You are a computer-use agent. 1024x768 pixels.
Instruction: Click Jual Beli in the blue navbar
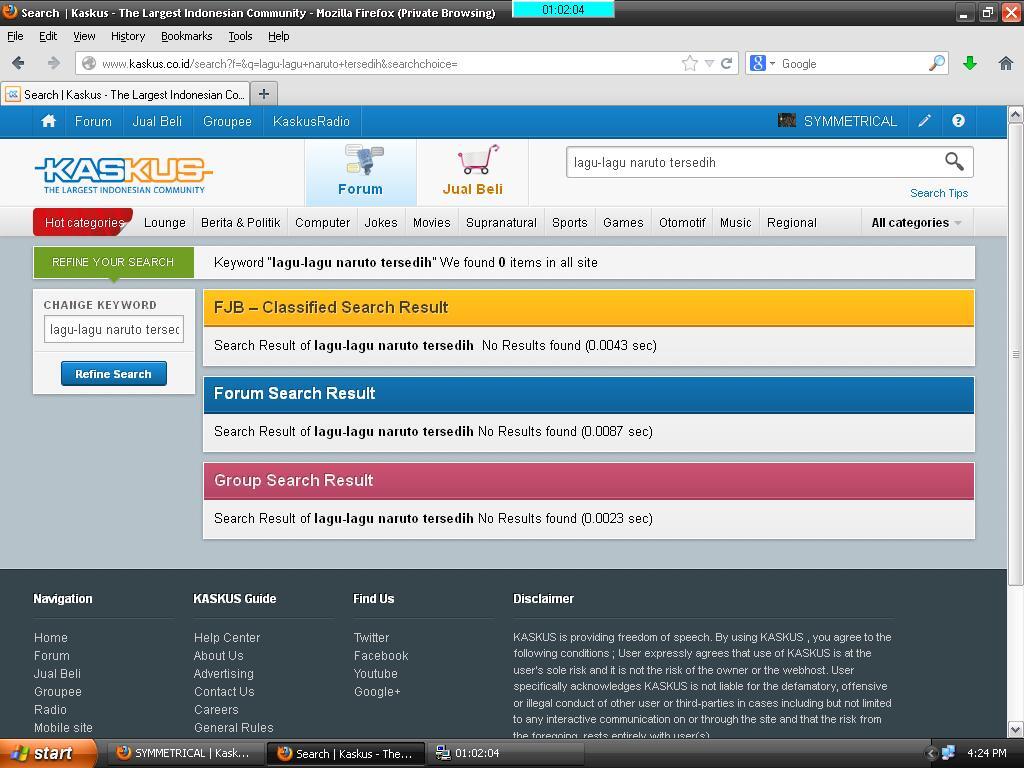tap(157, 121)
